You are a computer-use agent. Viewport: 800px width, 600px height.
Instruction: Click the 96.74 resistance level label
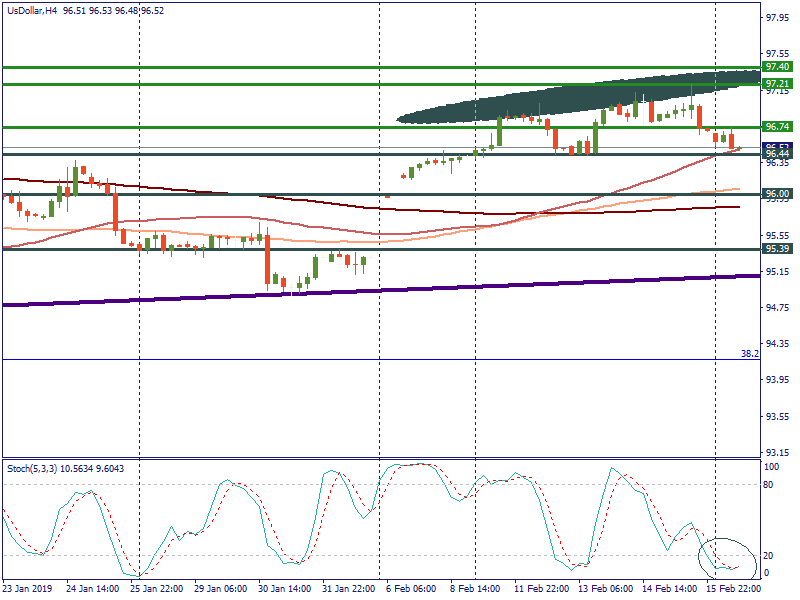tap(777, 127)
